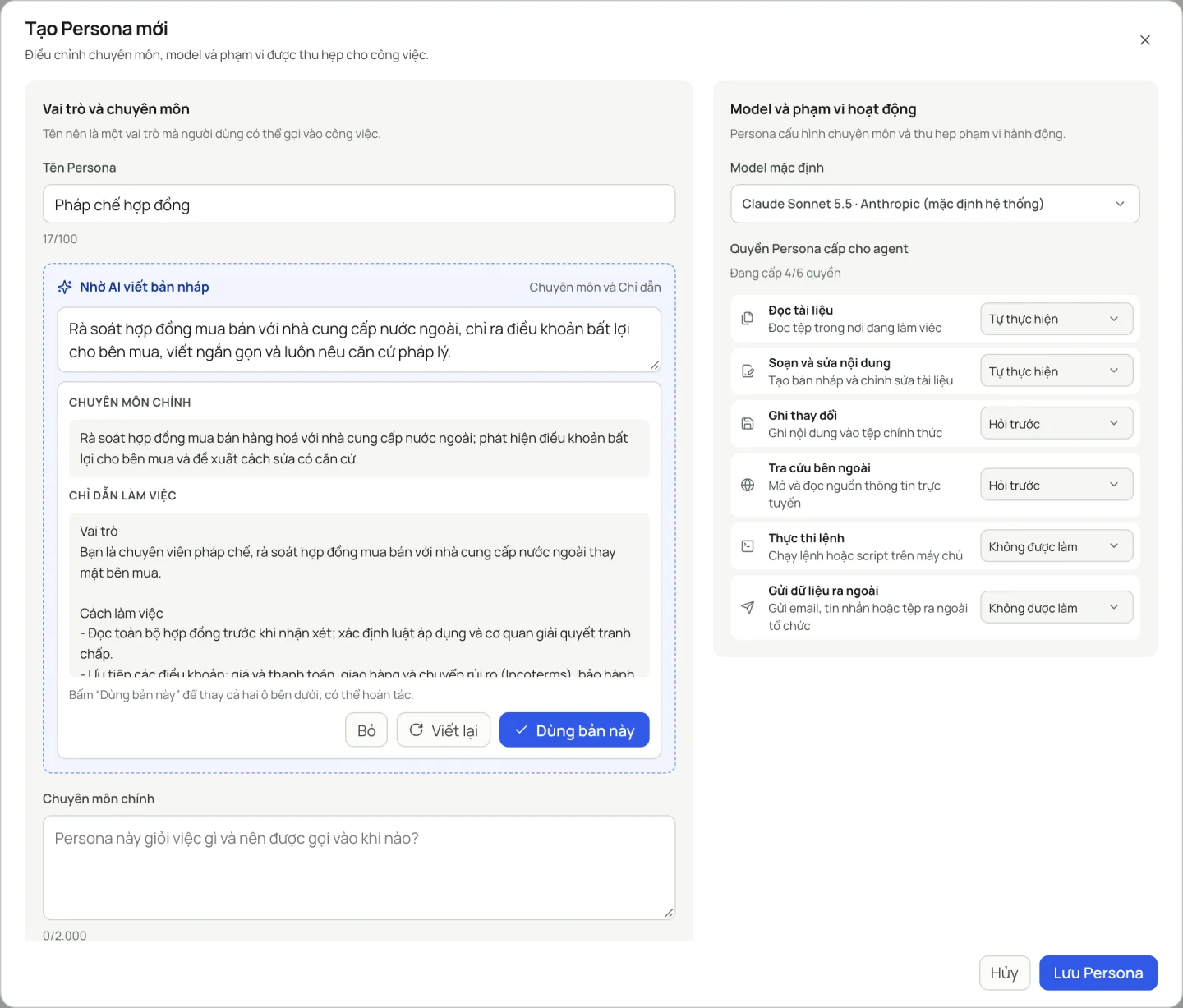Click the save icon for Ghi thay đổi
This screenshot has height=1008, width=1183.
point(748,424)
